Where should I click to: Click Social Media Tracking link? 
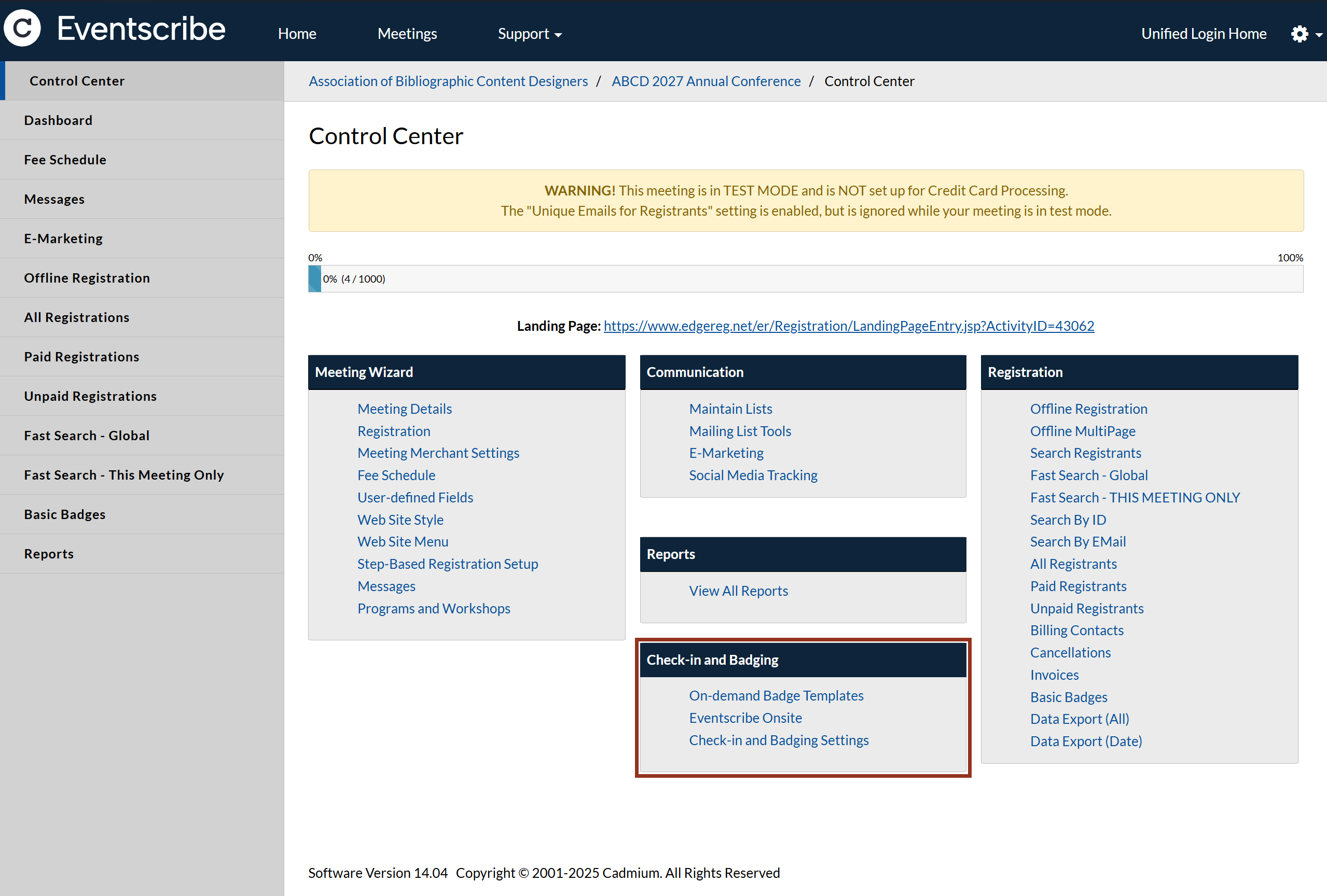pos(753,475)
